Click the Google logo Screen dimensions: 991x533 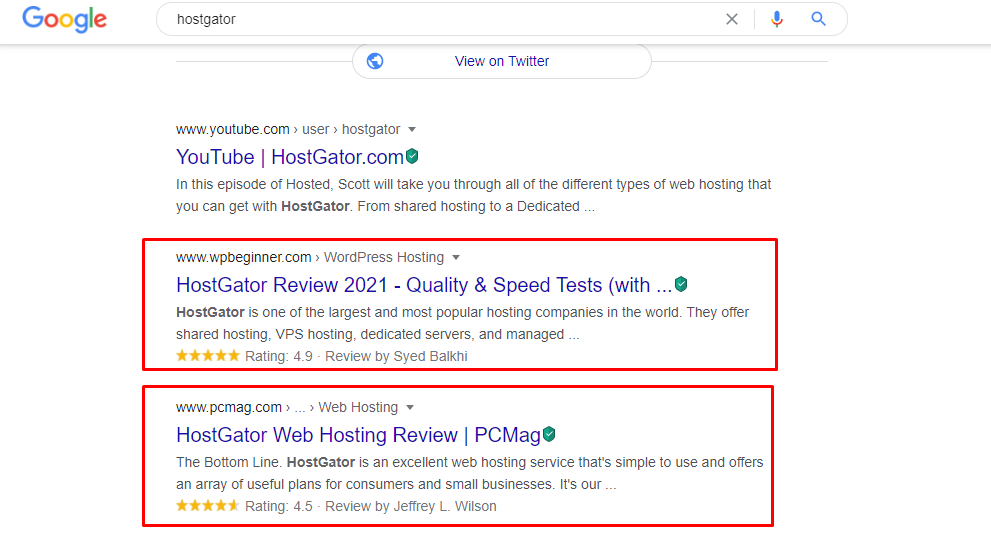[64, 19]
